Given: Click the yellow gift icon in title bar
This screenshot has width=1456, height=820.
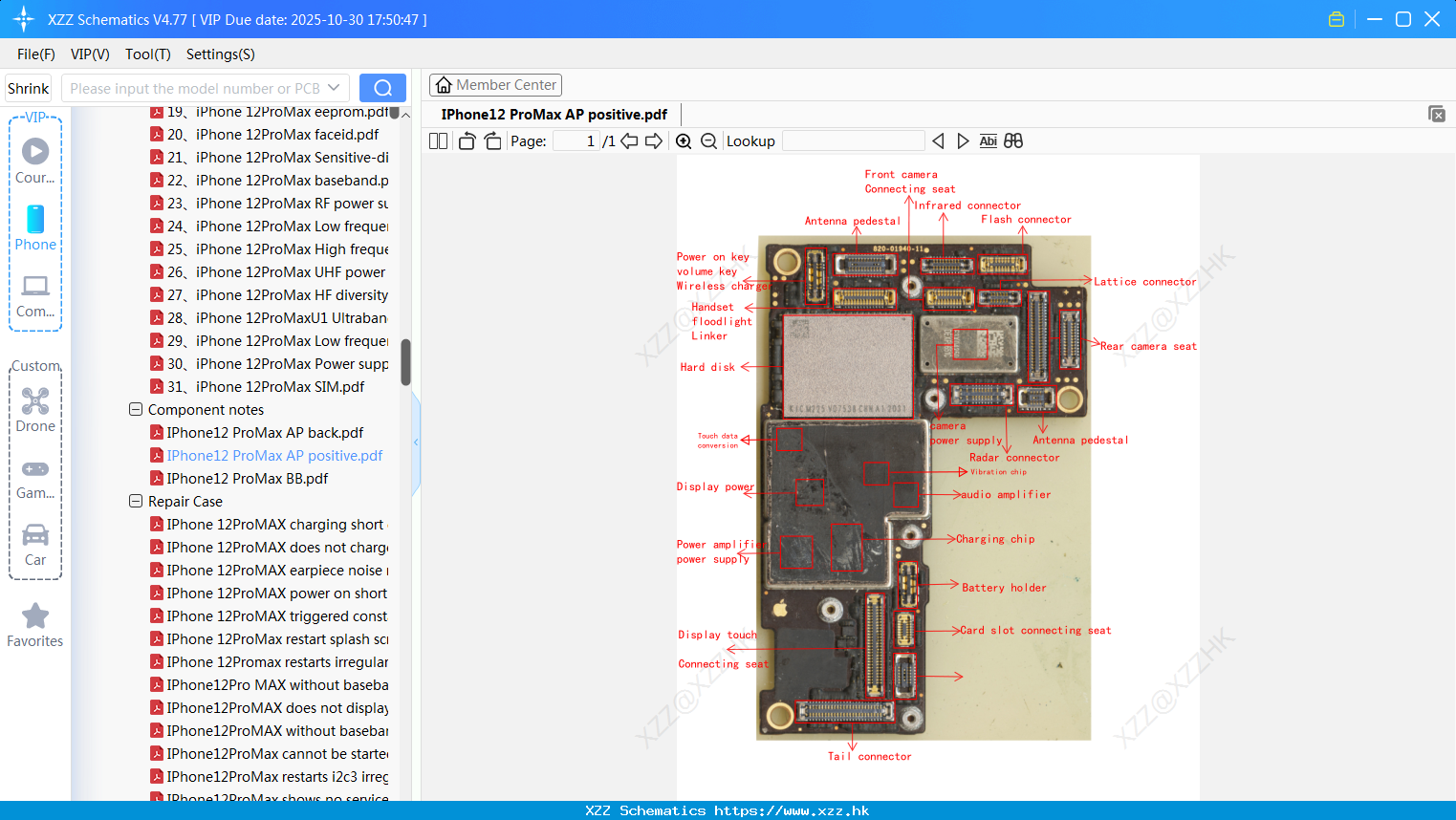Looking at the screenshot, I should tap(1336, 19).
